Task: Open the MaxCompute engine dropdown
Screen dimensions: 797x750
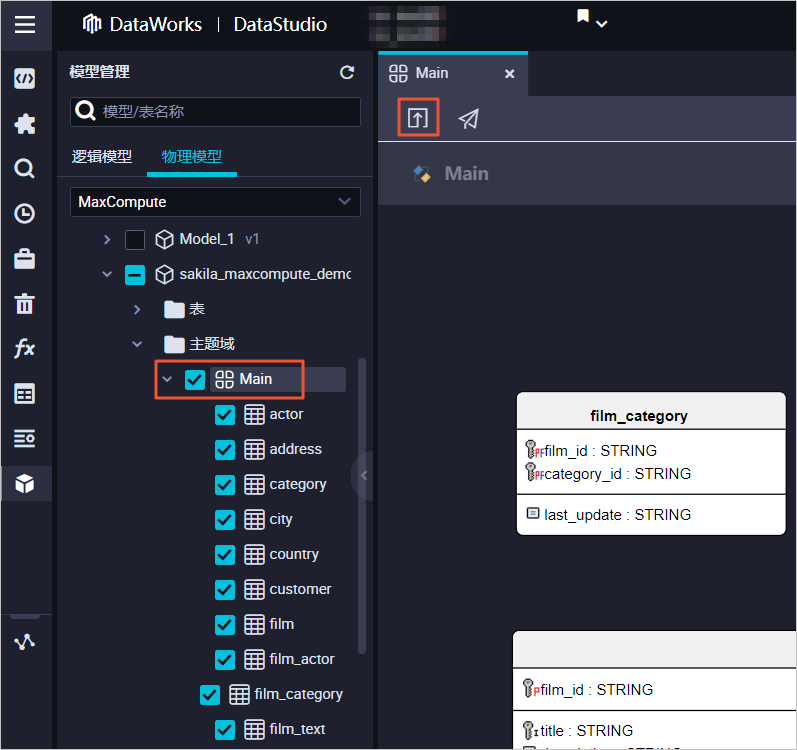Action: 216,202
